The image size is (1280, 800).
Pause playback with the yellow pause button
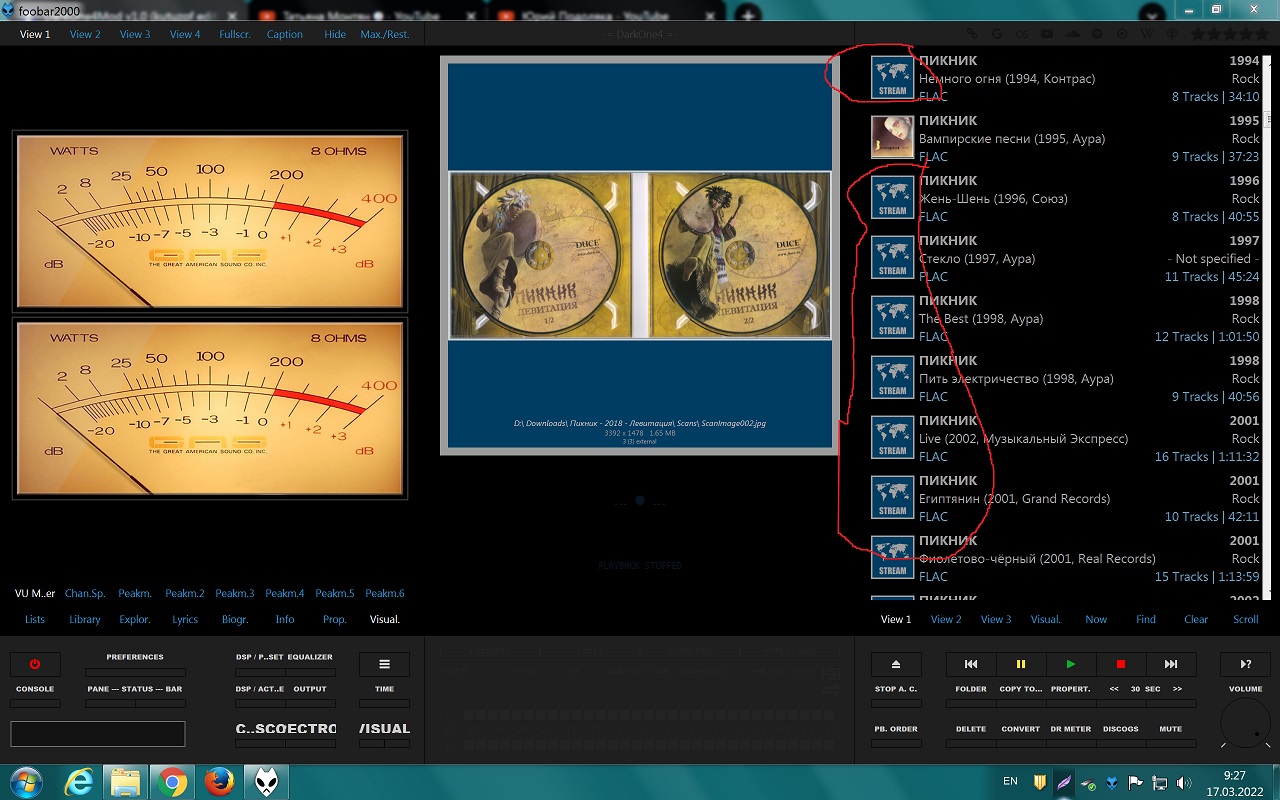[x=1021, y=664]
